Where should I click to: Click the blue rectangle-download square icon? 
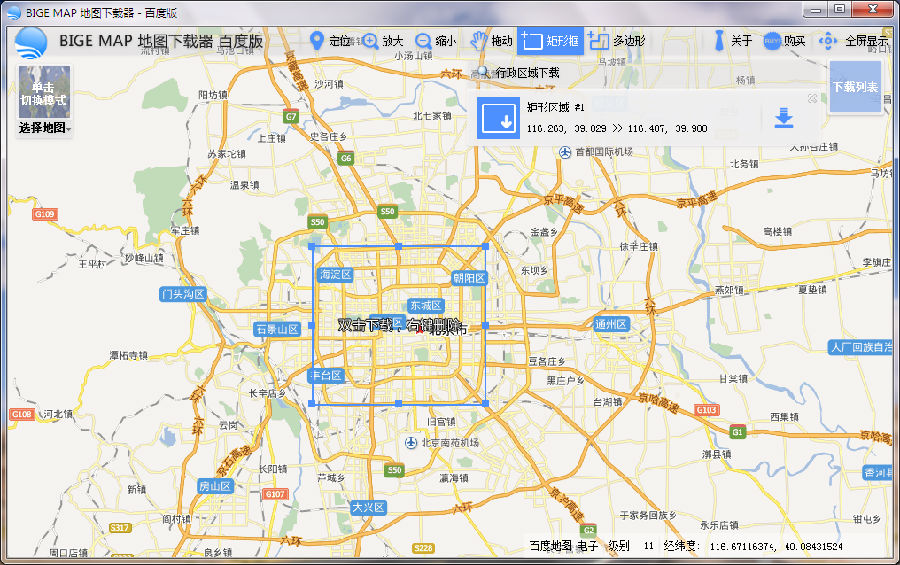(x=498, y=118)
